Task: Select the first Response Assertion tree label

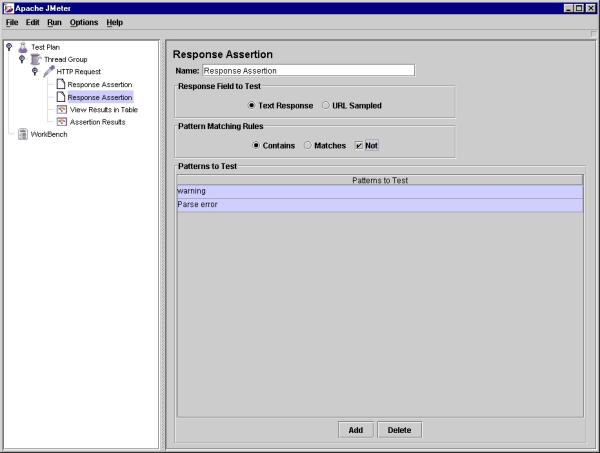Action: click(100, 85)
